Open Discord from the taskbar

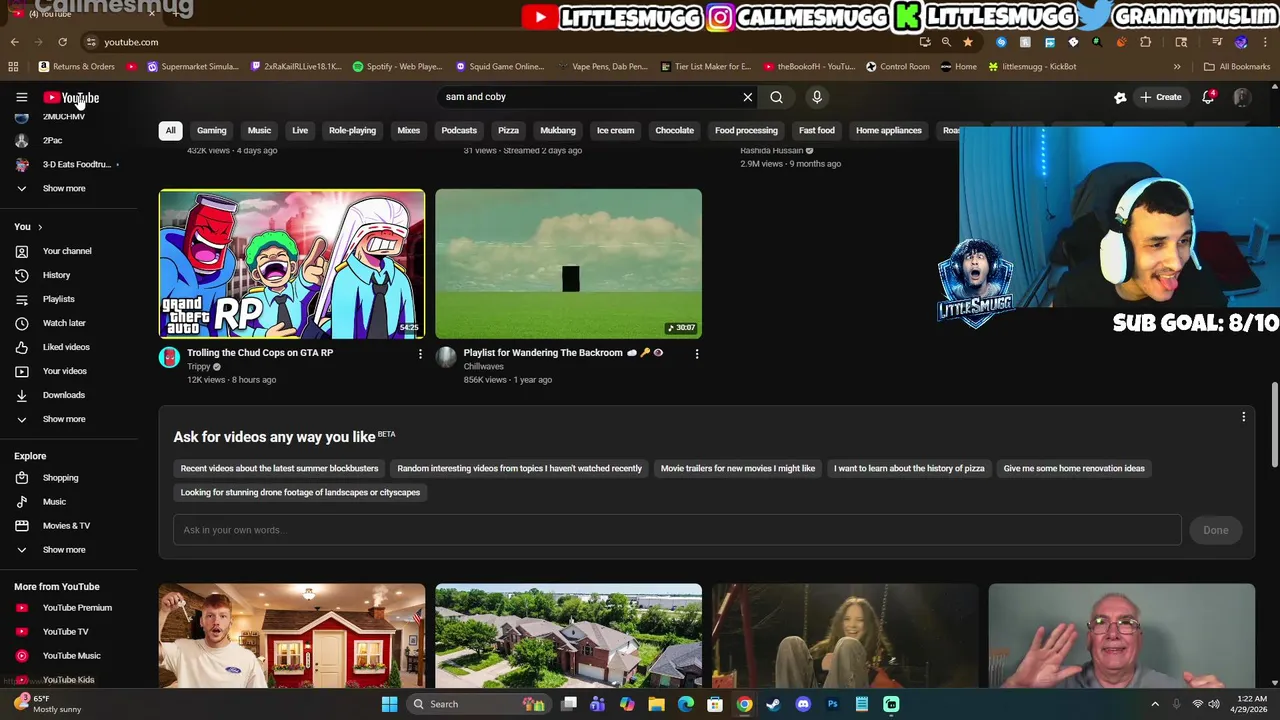(802, 704)
